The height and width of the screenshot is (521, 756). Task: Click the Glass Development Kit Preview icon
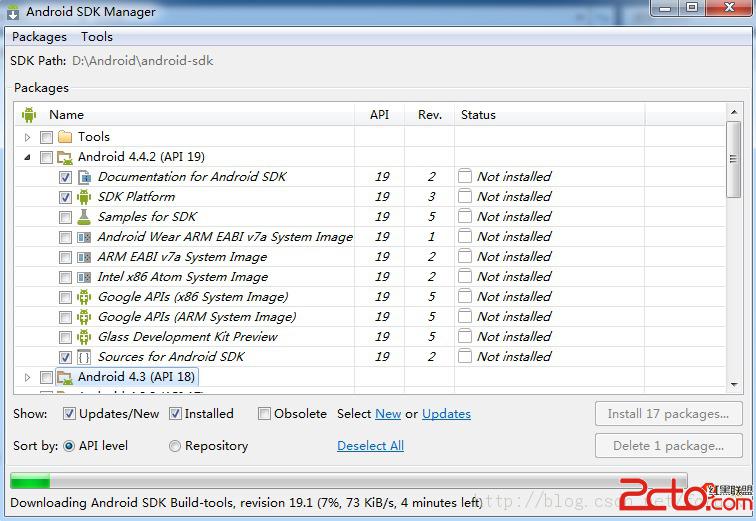pos(84,337)
